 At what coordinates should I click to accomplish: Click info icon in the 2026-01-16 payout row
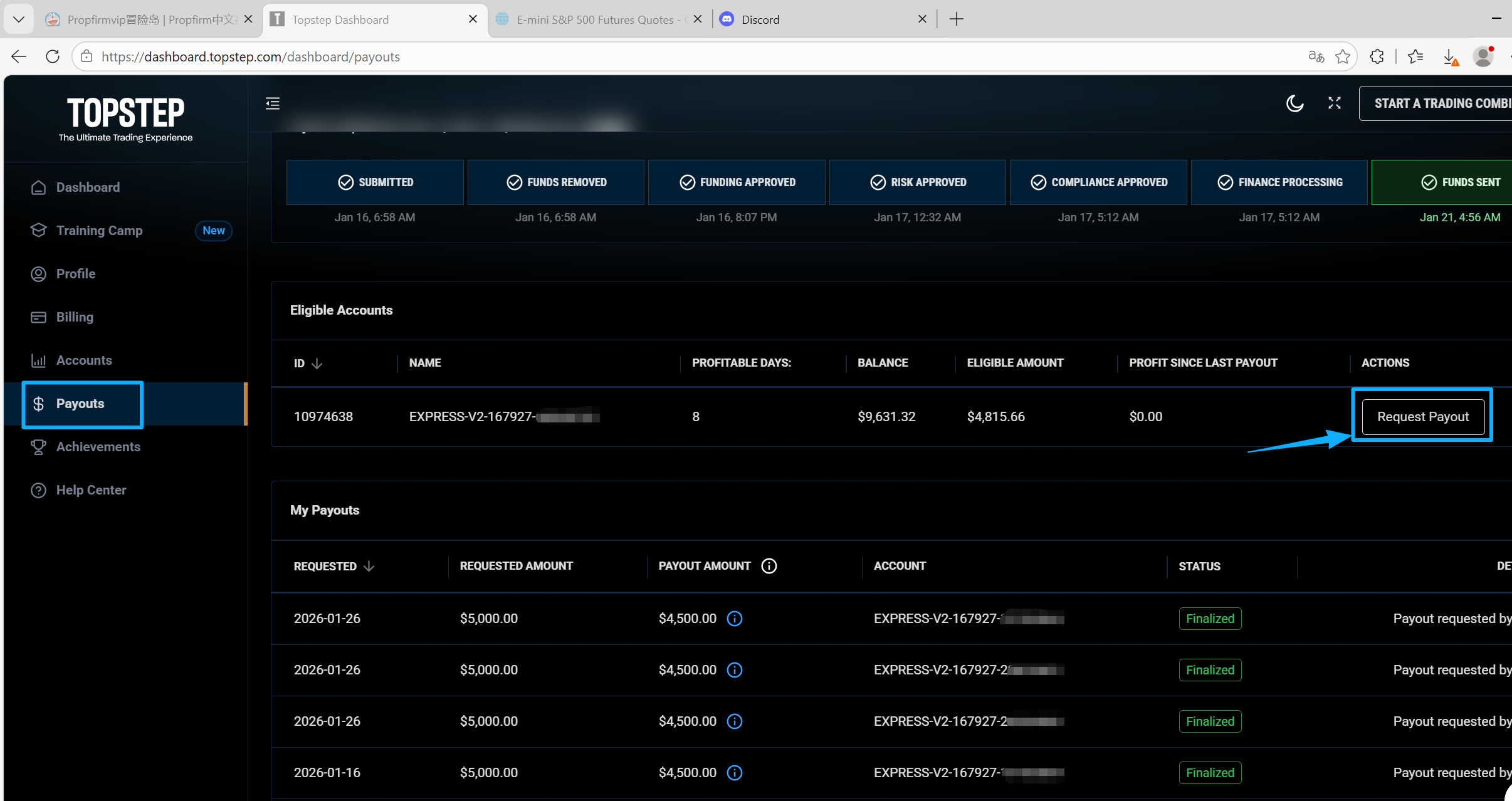point(735,773)
